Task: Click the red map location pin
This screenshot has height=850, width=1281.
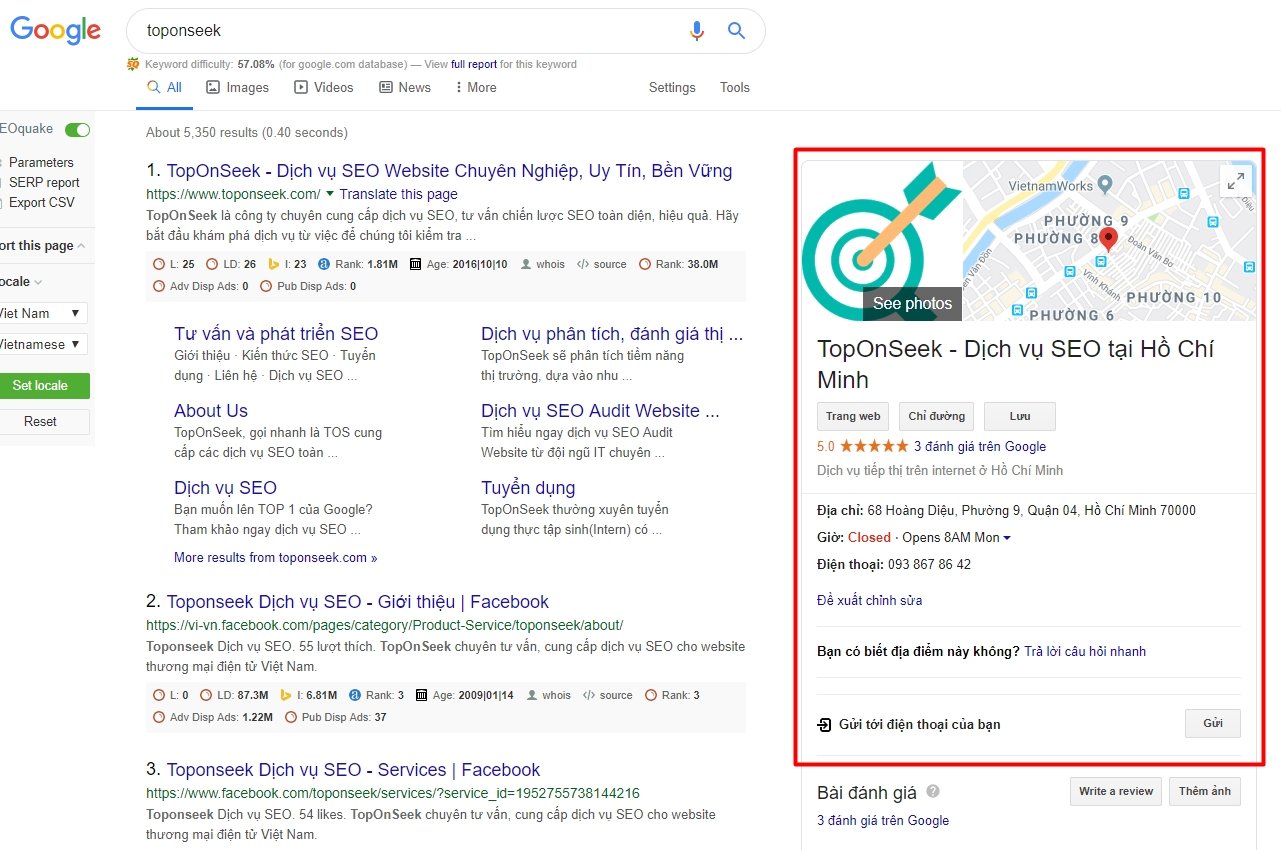Action: (1107, 239)
